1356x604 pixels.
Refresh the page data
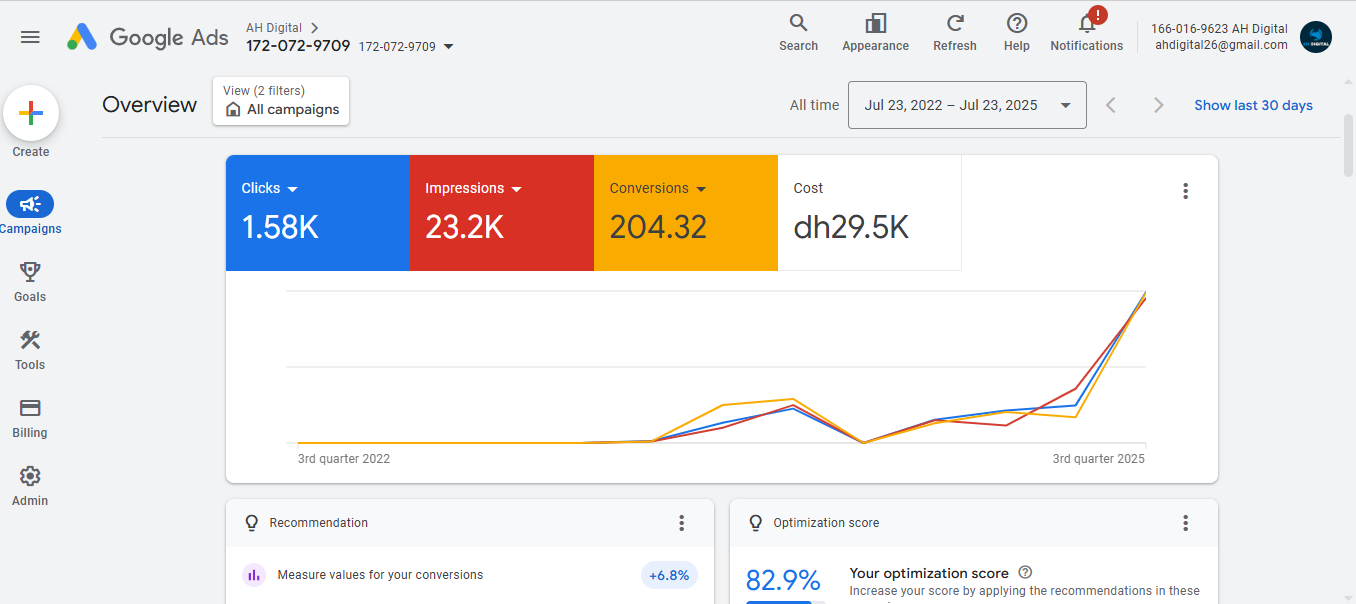coord(954,24)
